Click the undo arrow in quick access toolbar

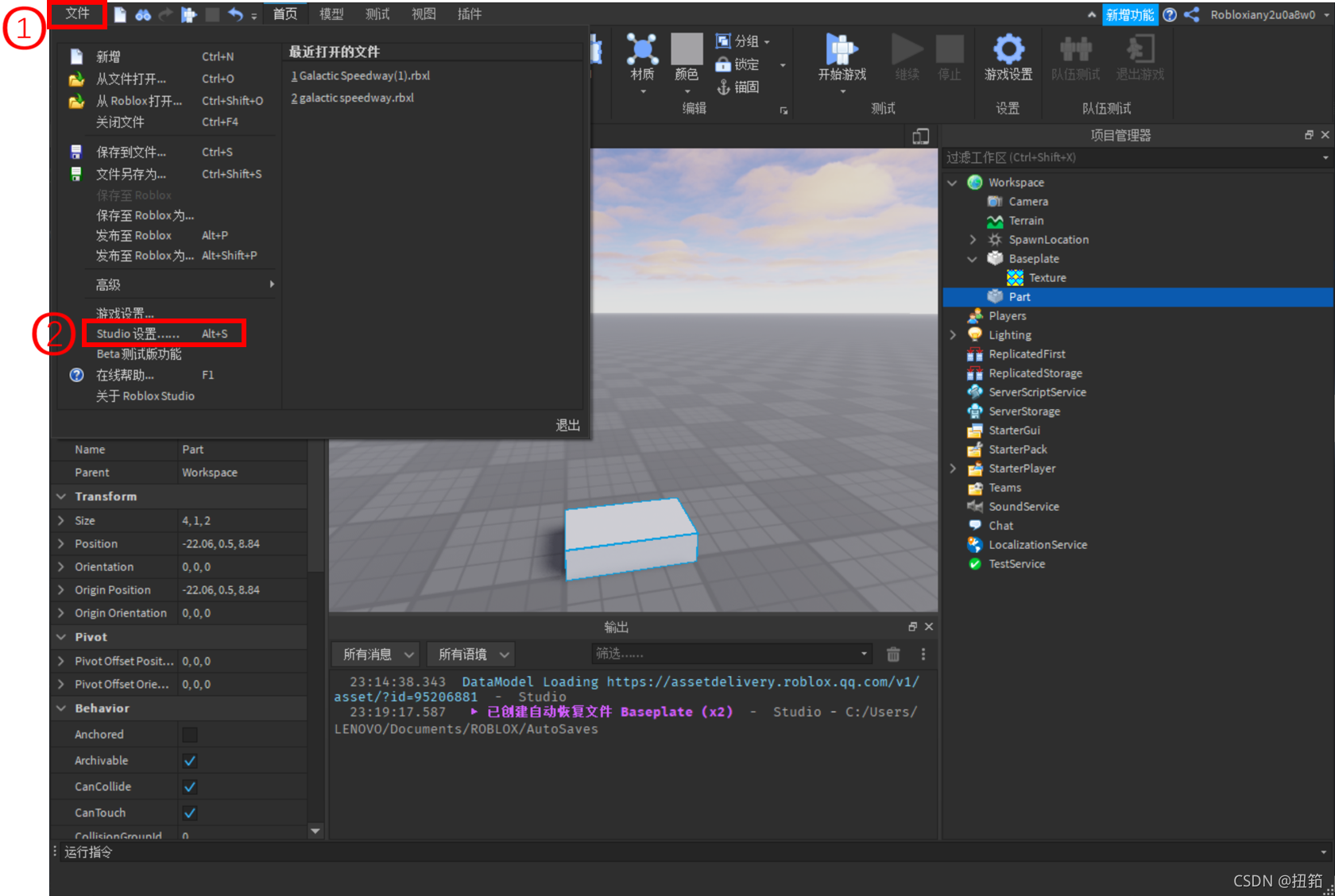[x=235, y=14]
